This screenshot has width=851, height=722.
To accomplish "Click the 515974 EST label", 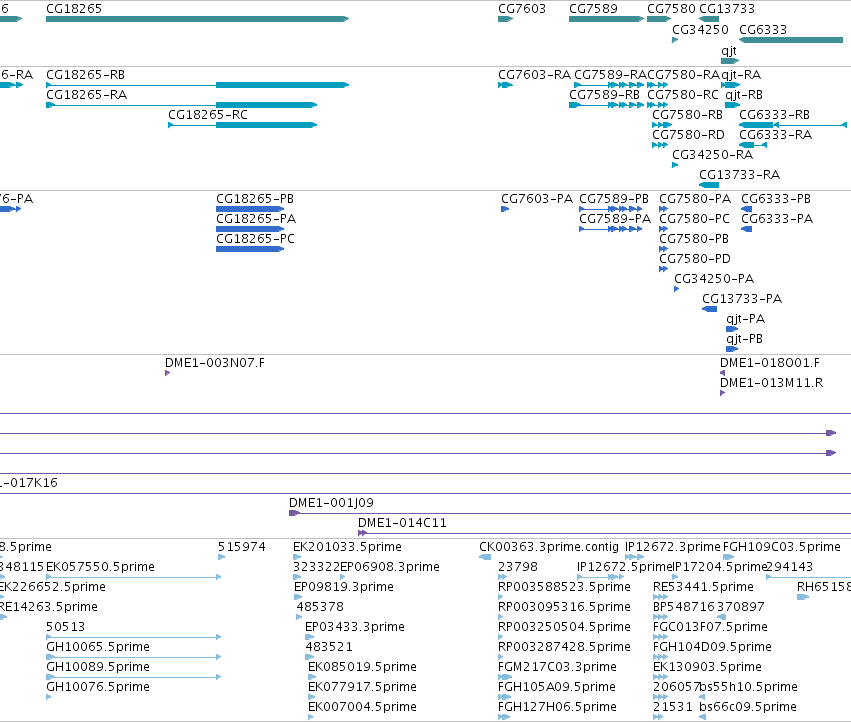I will (242, 547).
